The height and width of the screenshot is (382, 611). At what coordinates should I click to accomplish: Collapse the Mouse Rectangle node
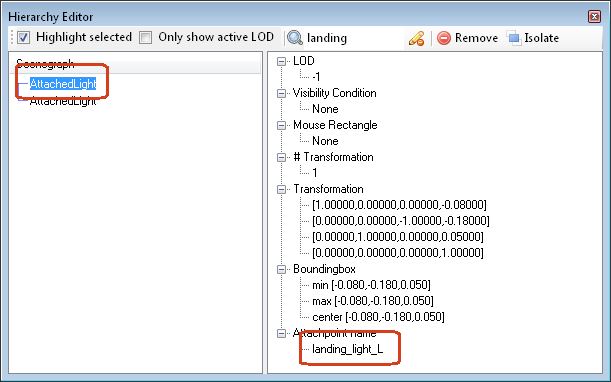coord(281,125)
